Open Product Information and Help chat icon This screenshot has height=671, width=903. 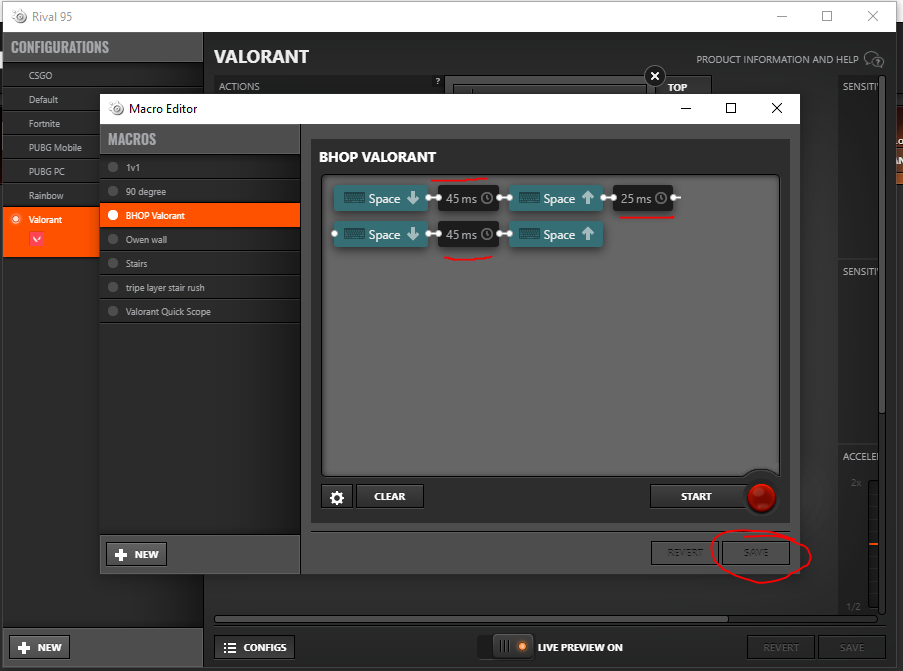point(874,59)
